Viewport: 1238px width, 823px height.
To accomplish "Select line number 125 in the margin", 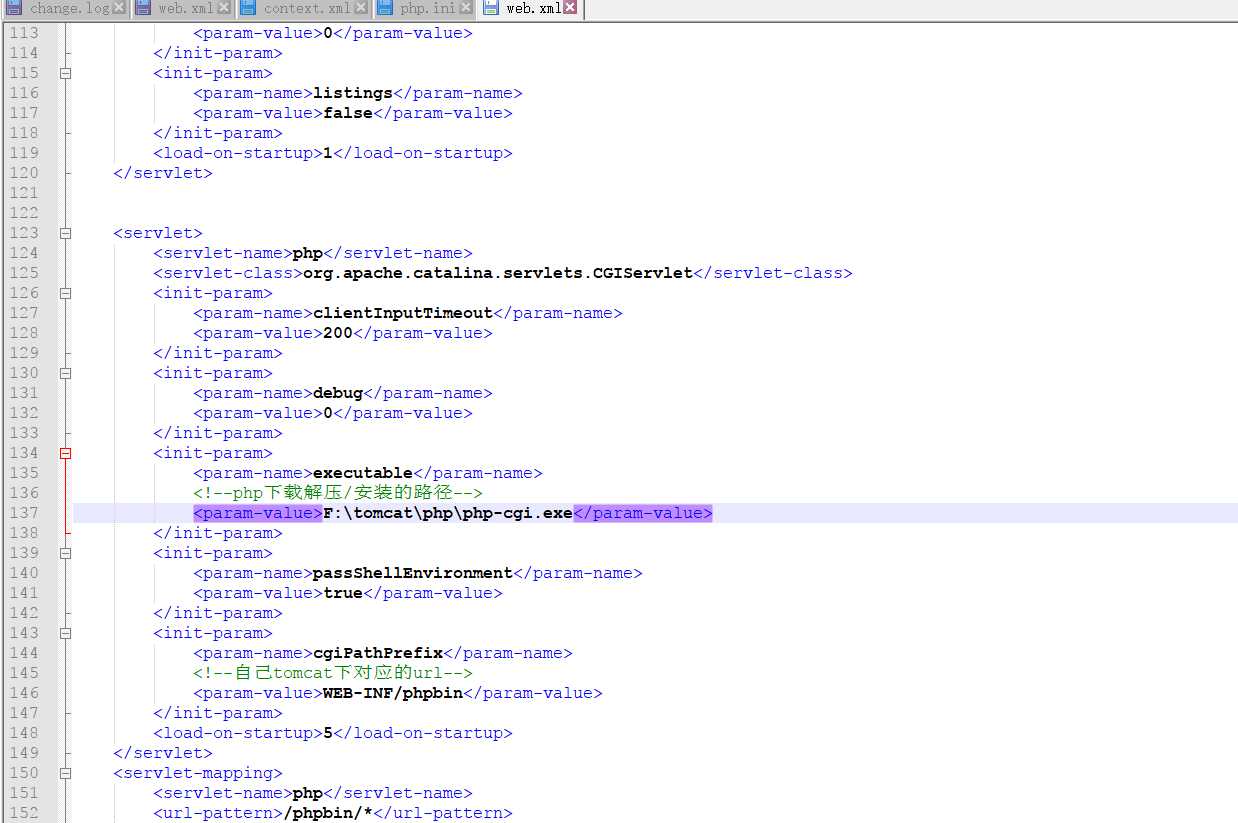I will pyautogui.click(x=24, y=273).
